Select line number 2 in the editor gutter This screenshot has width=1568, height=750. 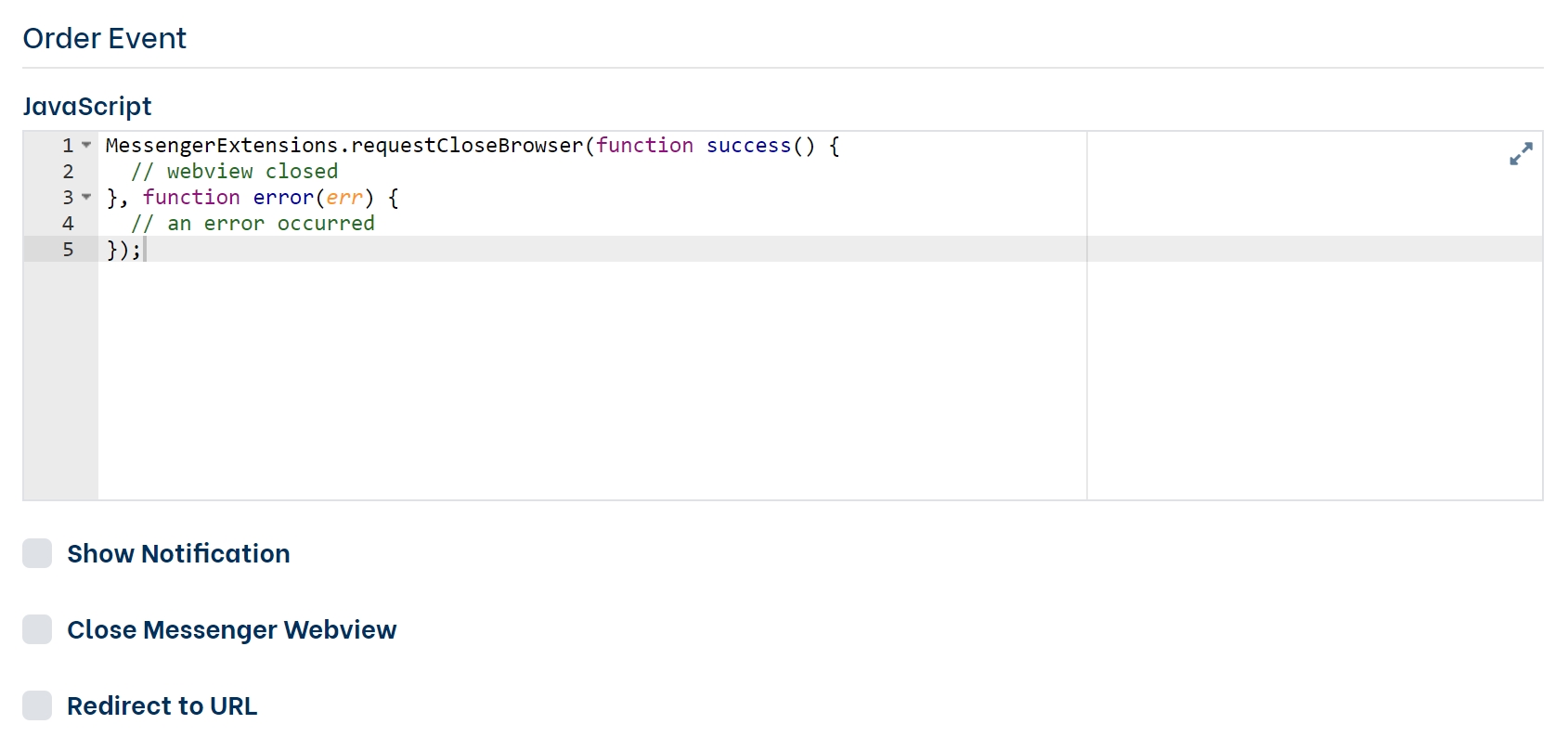[68, 172]
